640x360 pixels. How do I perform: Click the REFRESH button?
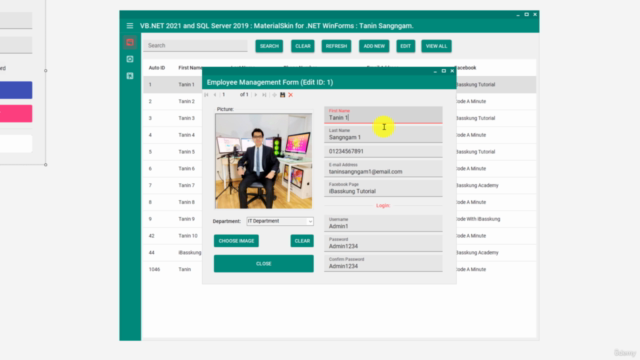click(x=336, y=46)
